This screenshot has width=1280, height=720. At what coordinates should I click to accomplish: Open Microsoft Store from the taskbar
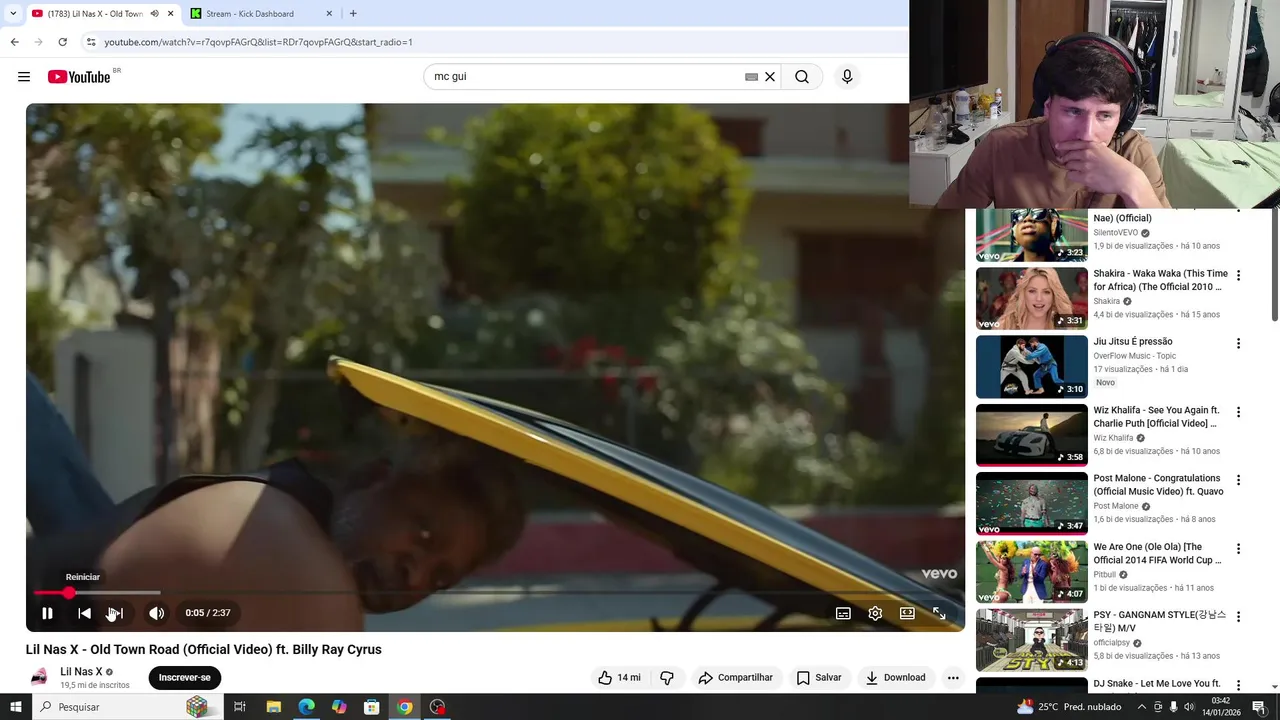click(x=371, y=707)
